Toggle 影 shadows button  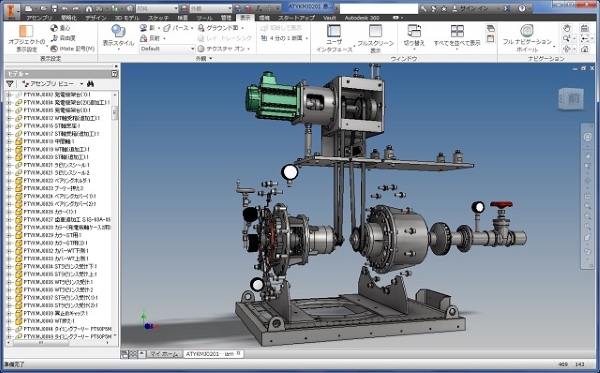147,28
